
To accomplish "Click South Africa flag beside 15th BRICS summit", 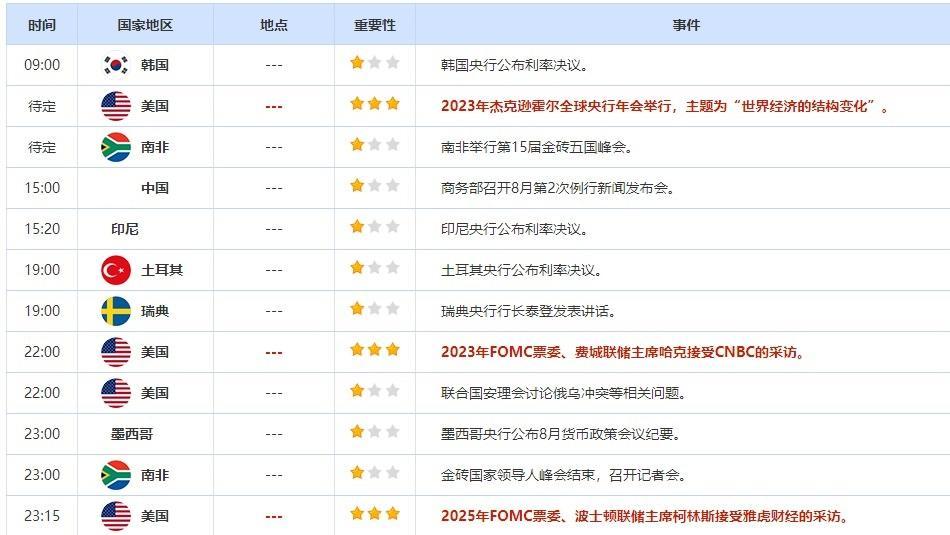I will point(116,147).
